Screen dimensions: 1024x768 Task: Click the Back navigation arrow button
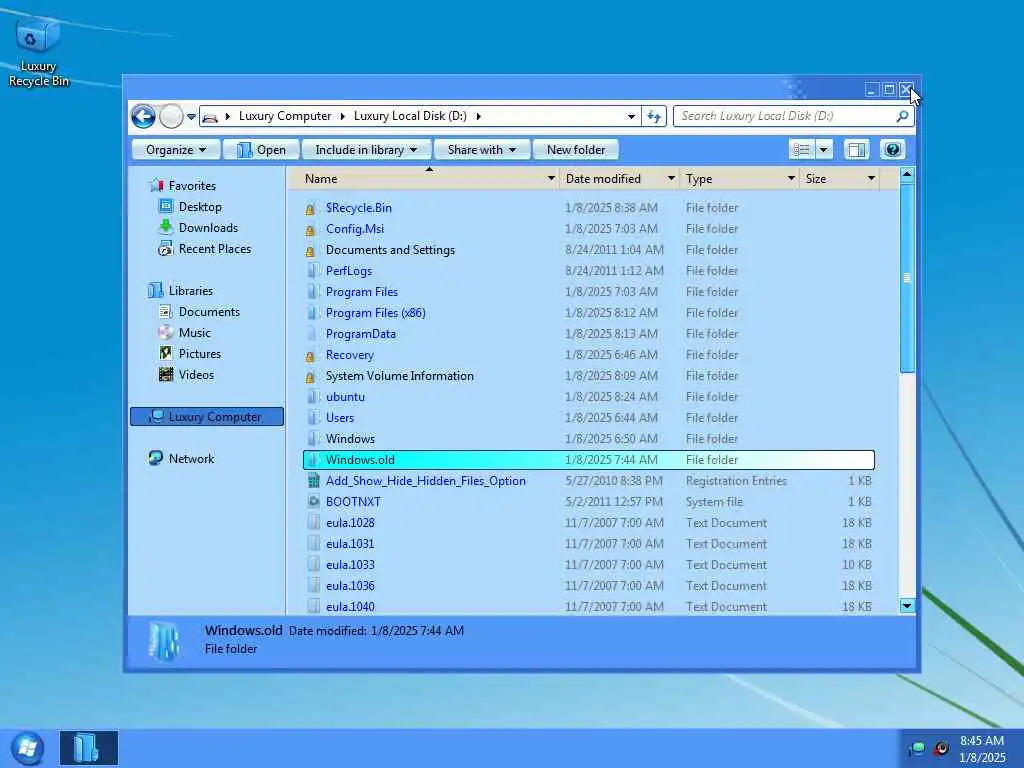coord(143,116)
